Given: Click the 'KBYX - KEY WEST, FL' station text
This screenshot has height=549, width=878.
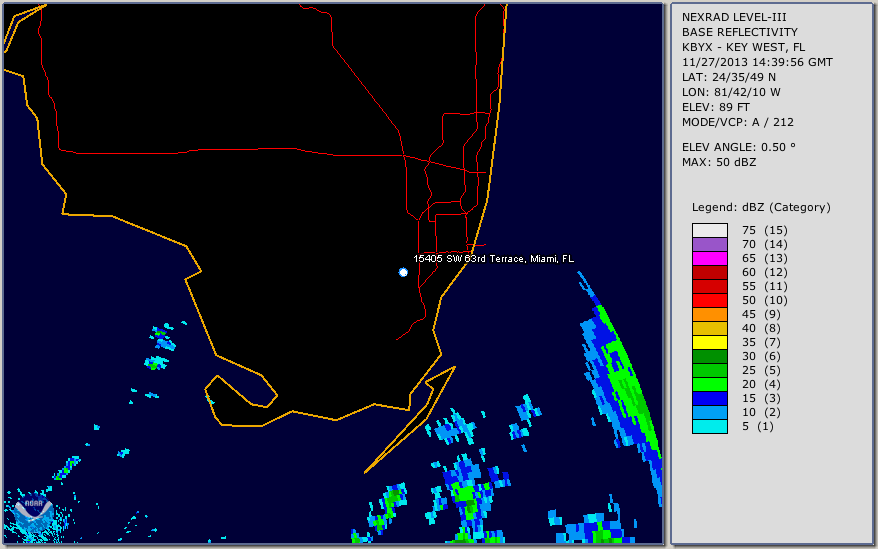Looking at the screenshot, I should pyautogui.click(x=744, y=47).
